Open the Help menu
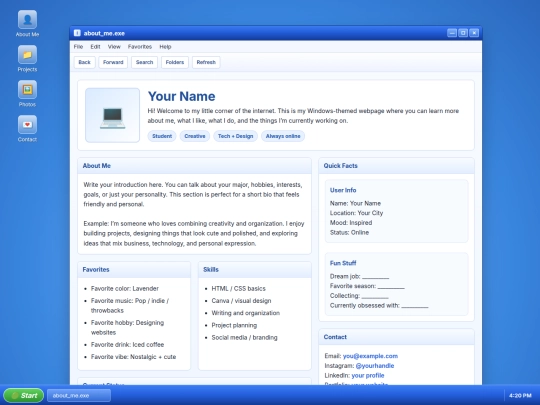 [165, 46]
